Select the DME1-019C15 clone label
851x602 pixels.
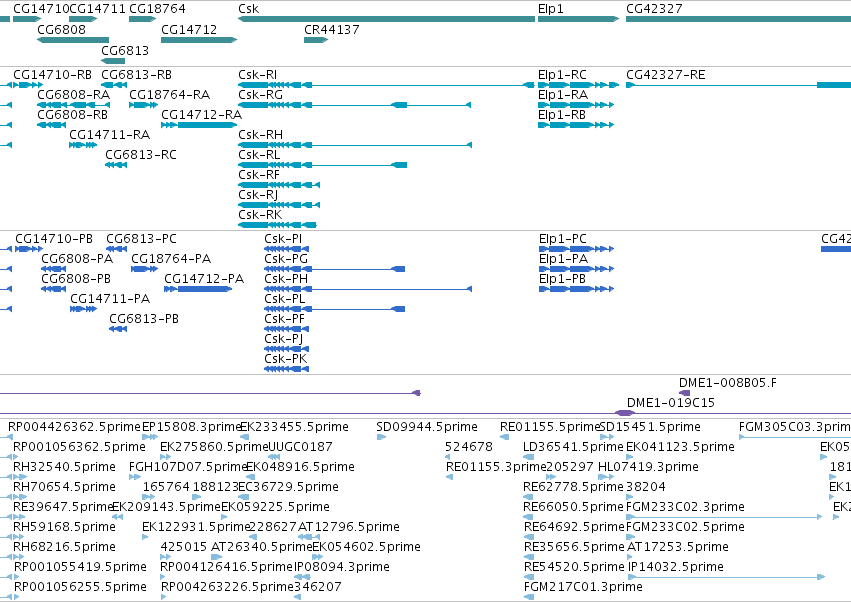pos(671,403)
